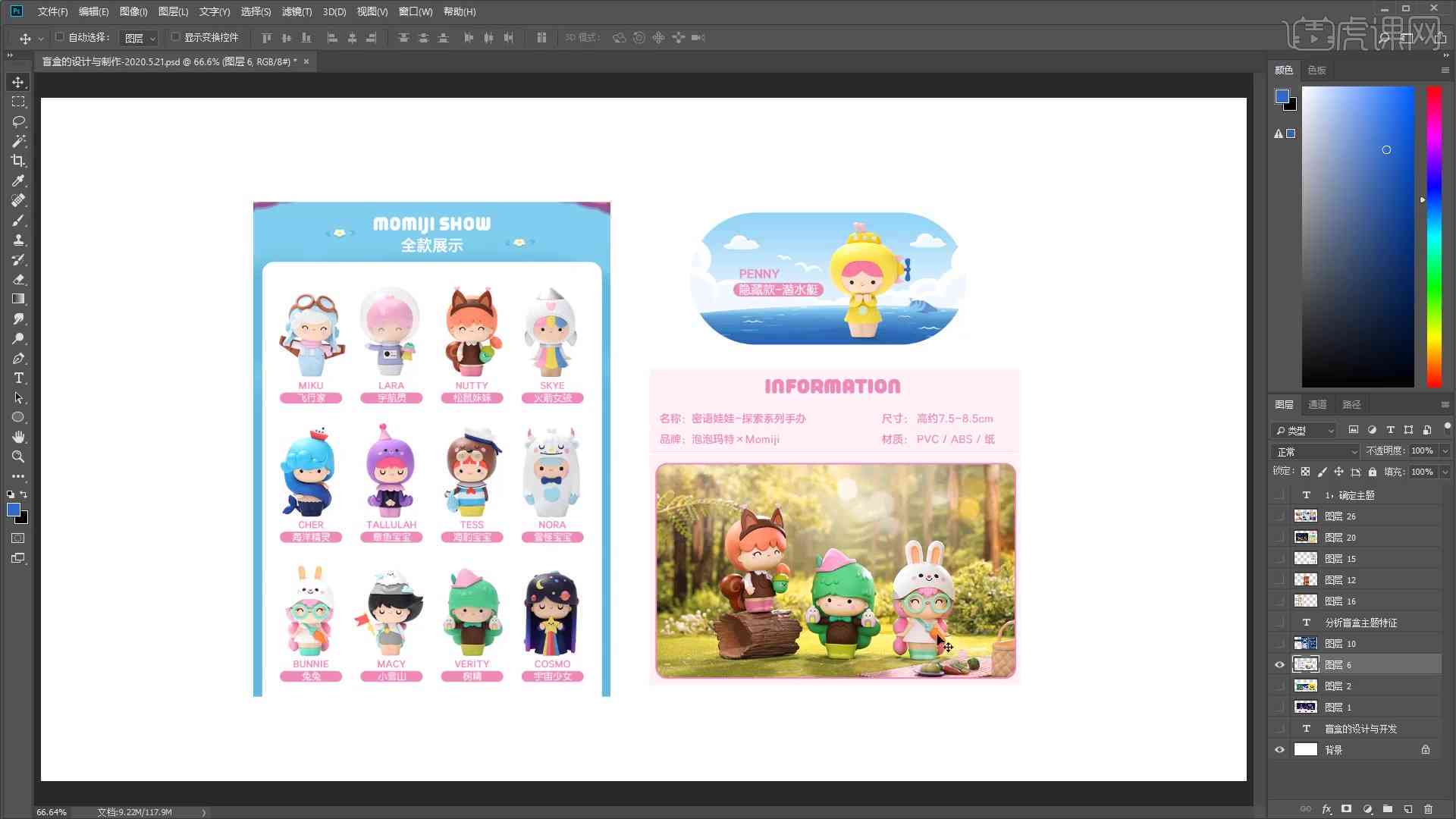Create a new layer
1456x819 pixels.
click(x=1408, y=809)
